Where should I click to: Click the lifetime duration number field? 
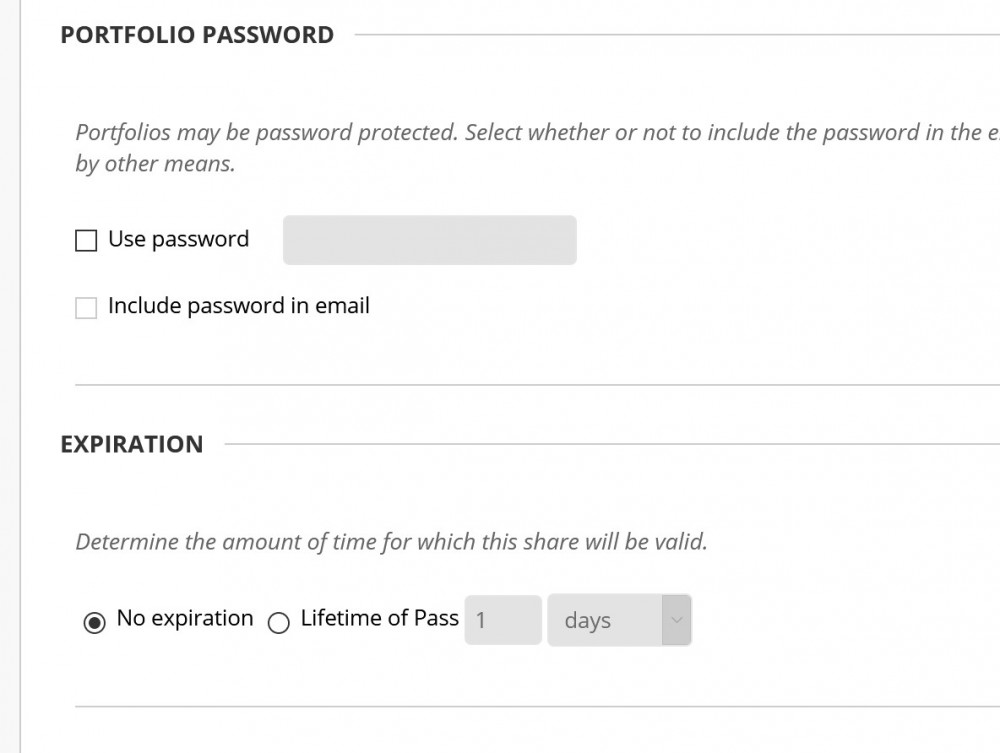click(x=502, y=620)
